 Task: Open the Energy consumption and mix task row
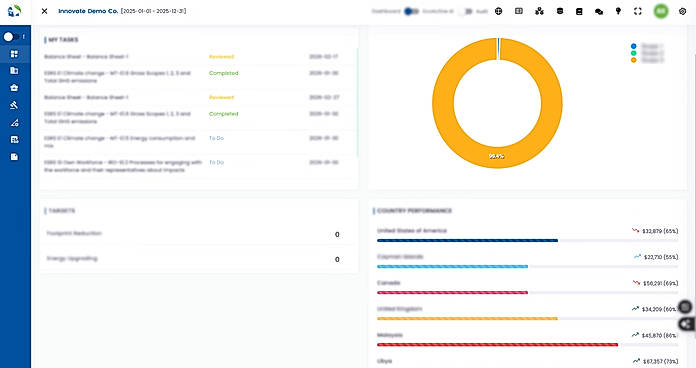coord(198,142)
